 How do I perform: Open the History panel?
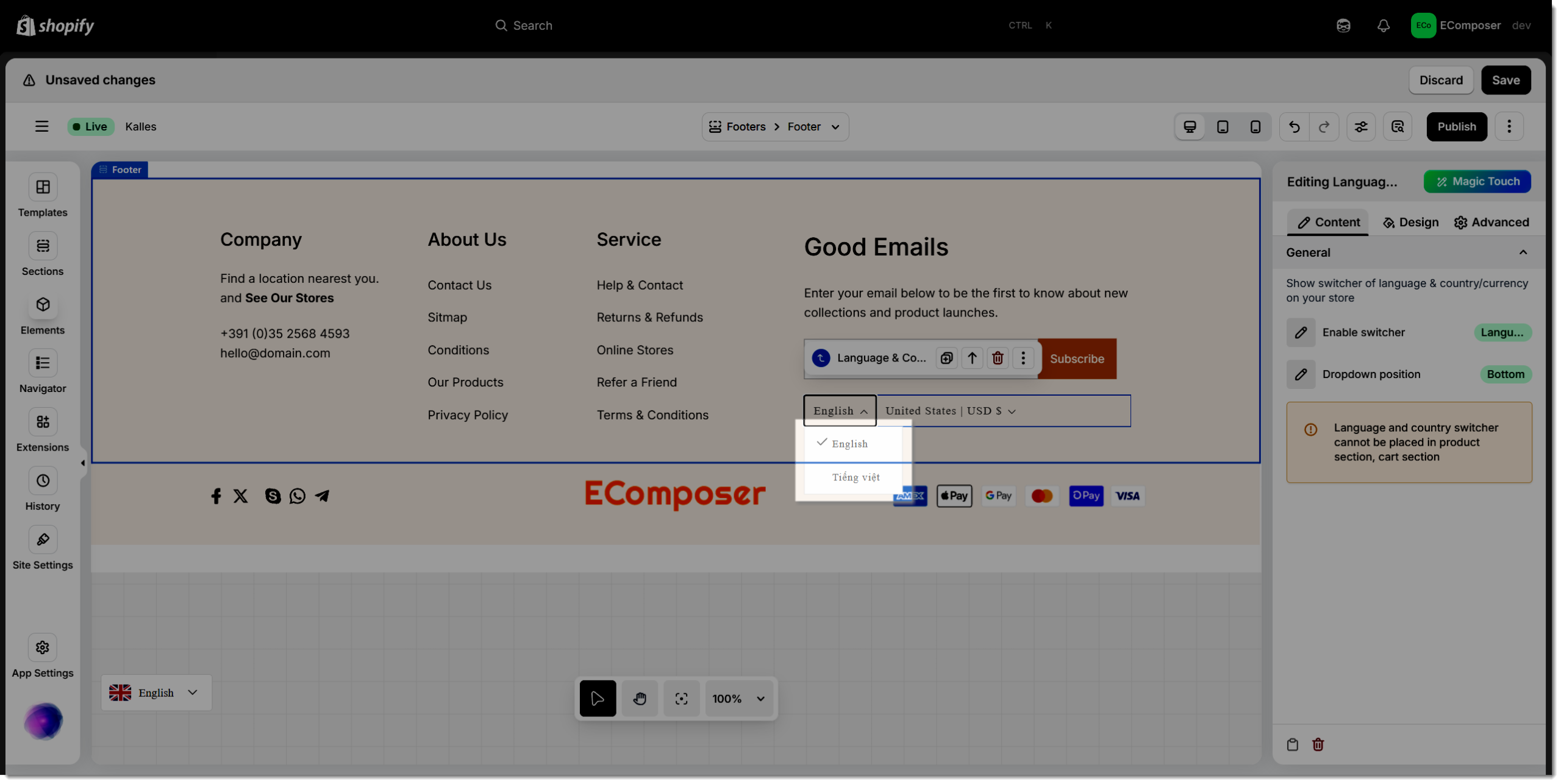pos(43,481)
